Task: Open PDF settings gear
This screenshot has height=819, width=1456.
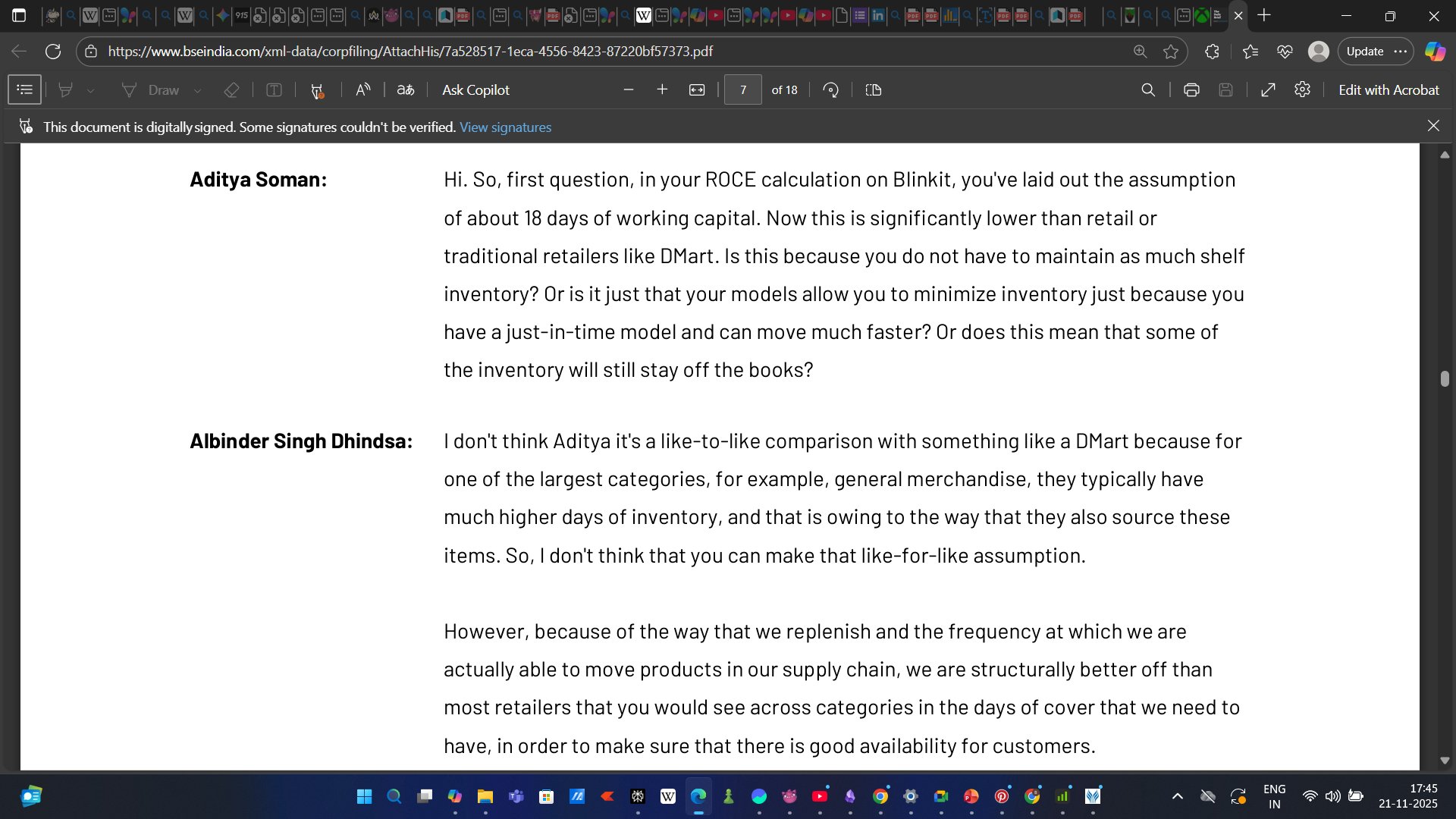Action: coord(1302,89)
